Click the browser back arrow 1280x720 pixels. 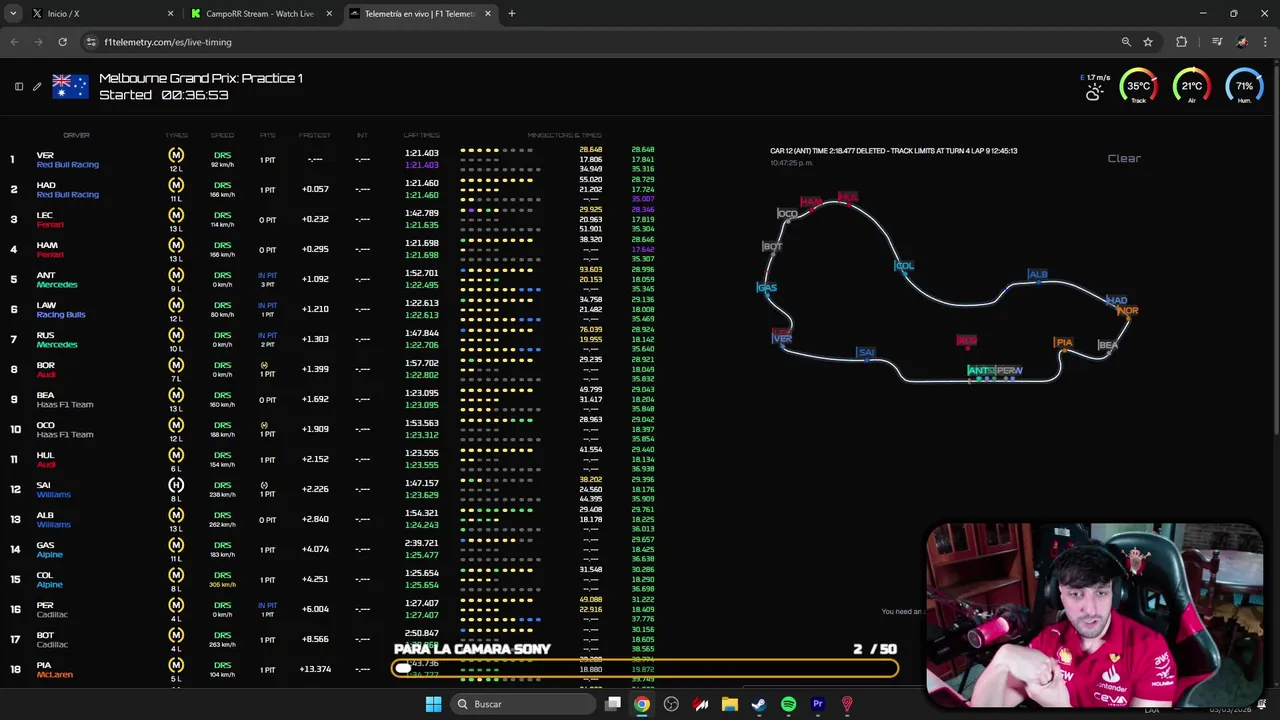coord(14,42)
